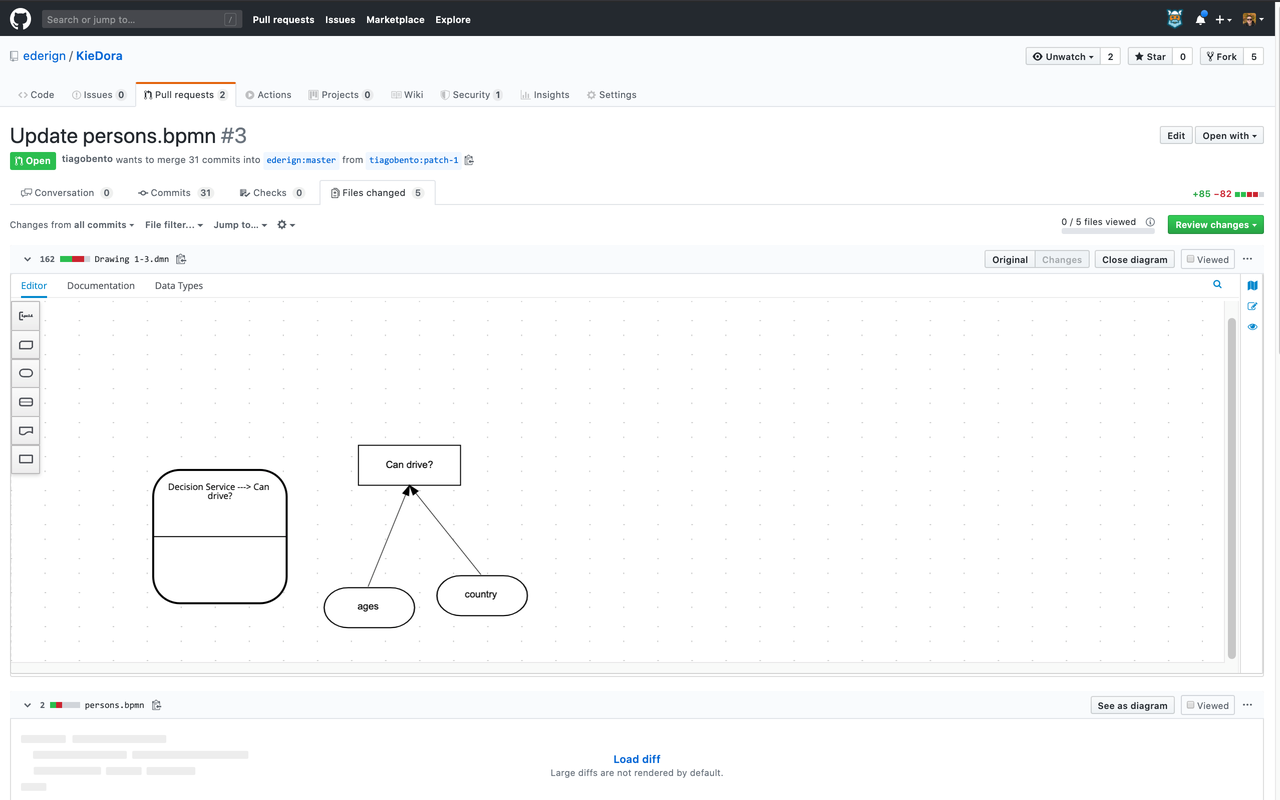Click the blue mascot extension icon
This screenshot has height=800, width=1280.
1175,19
